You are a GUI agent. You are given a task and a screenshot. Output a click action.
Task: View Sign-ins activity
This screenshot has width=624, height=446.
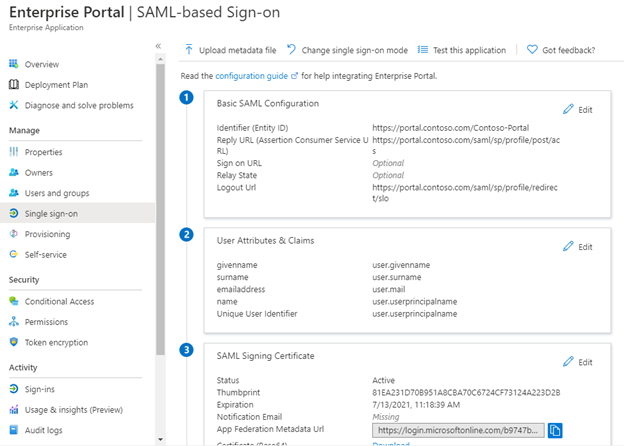[39, 389]
